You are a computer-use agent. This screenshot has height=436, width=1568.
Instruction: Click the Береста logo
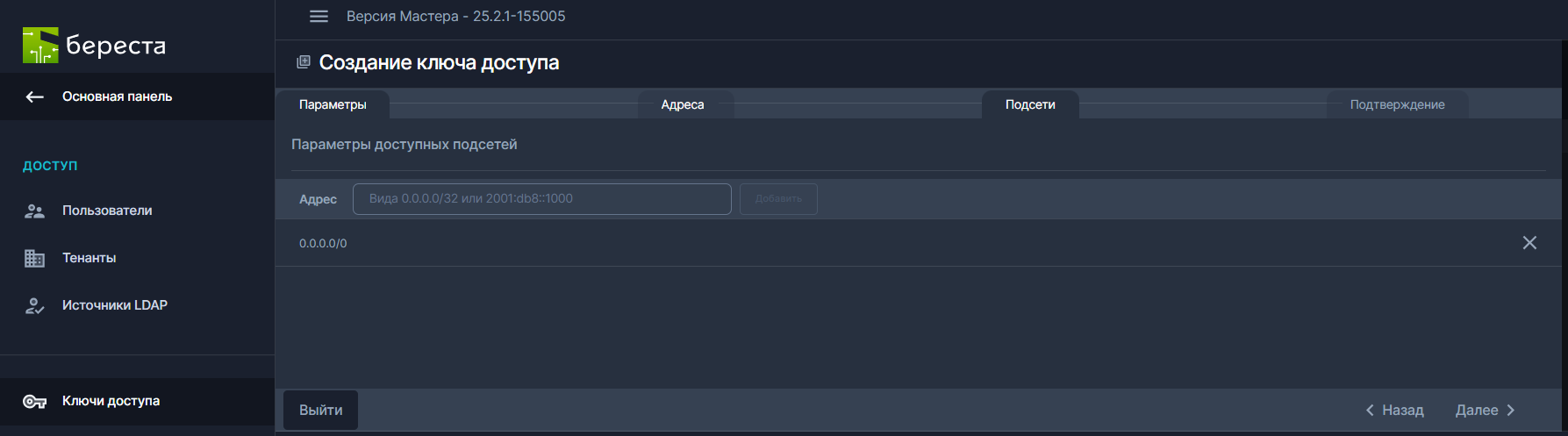(93, 45)
